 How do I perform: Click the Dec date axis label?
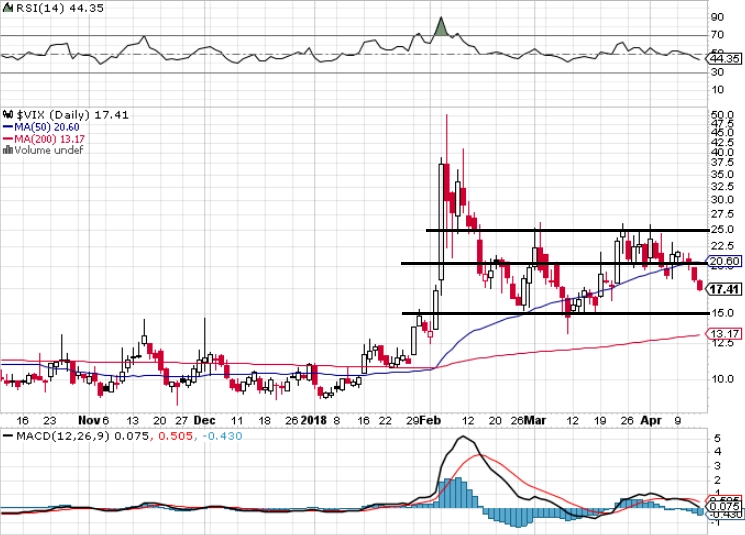[205, 420]
